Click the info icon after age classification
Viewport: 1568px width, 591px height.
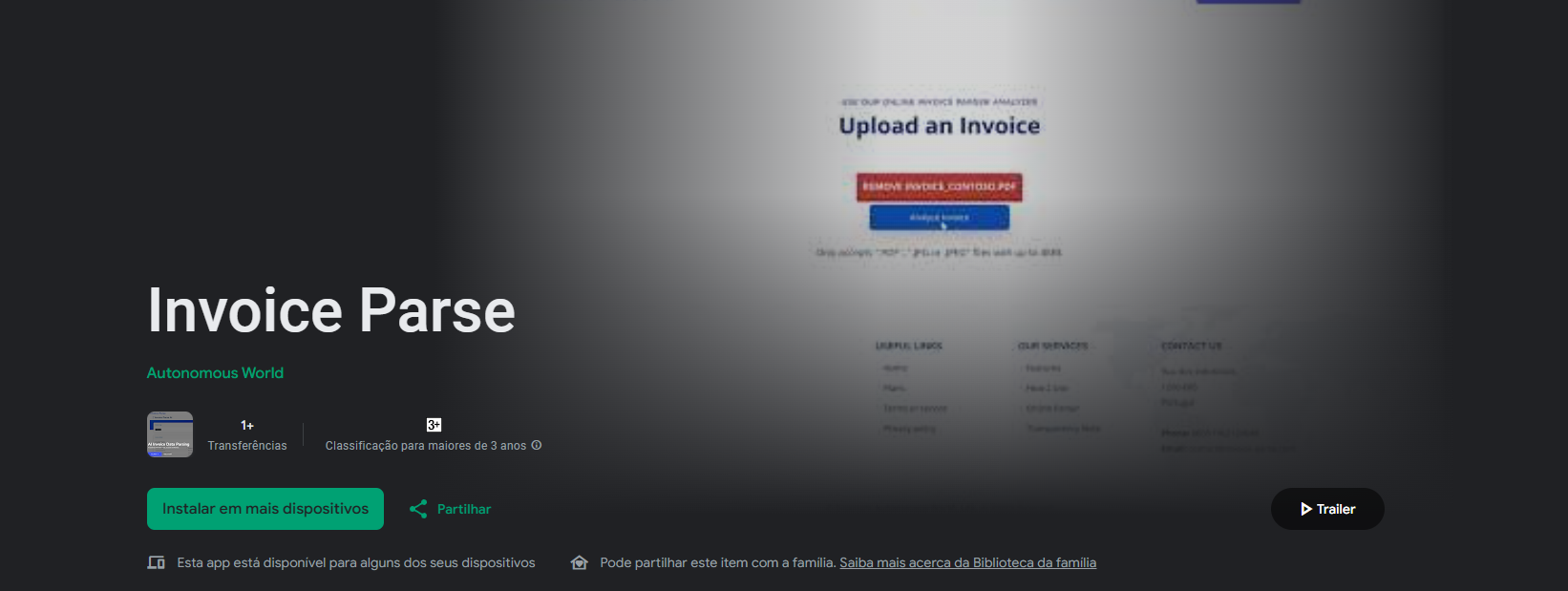click(537, 445)
